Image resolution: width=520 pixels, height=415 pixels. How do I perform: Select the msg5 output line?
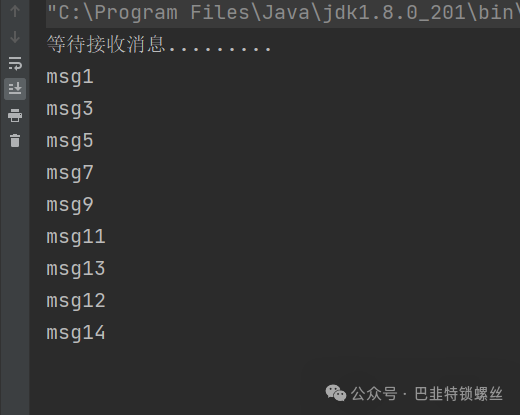(x=70, y=141)
